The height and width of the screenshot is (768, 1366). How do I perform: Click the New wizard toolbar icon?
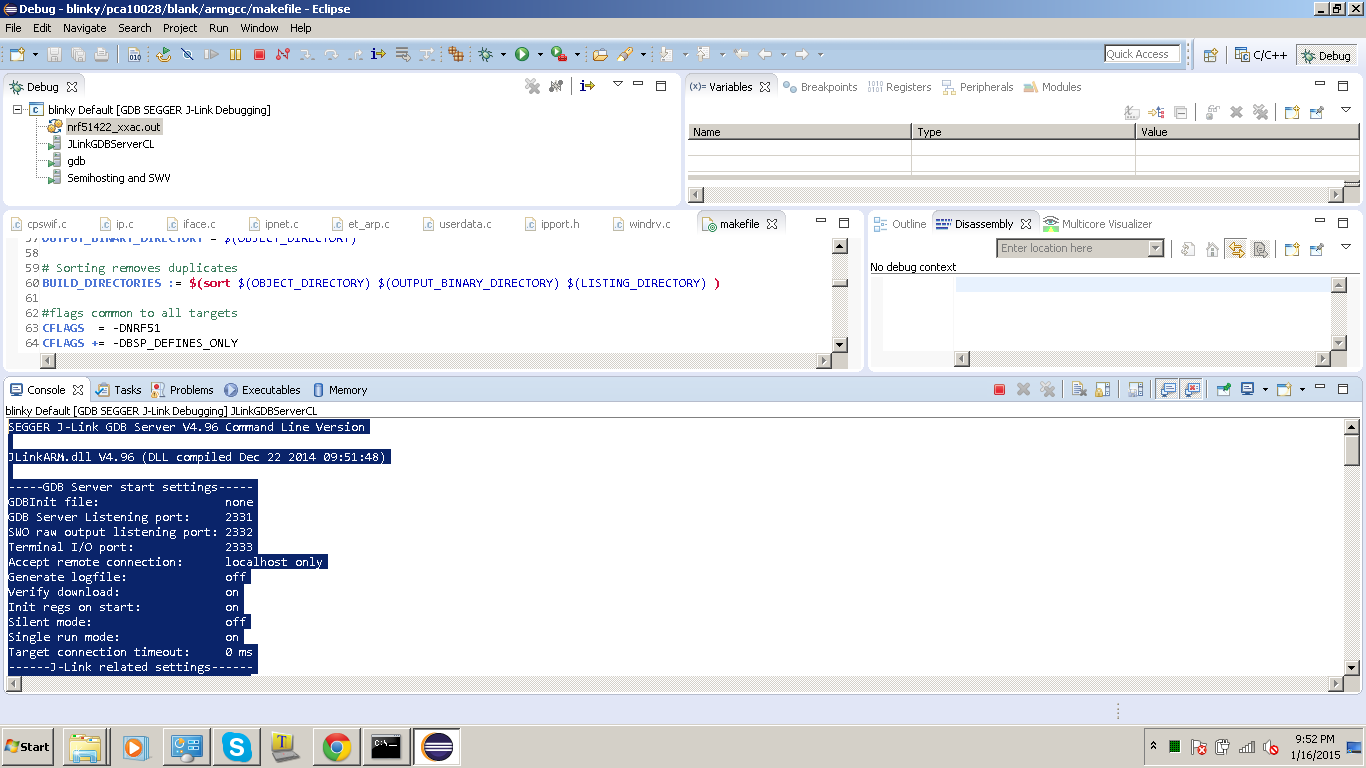19,54
